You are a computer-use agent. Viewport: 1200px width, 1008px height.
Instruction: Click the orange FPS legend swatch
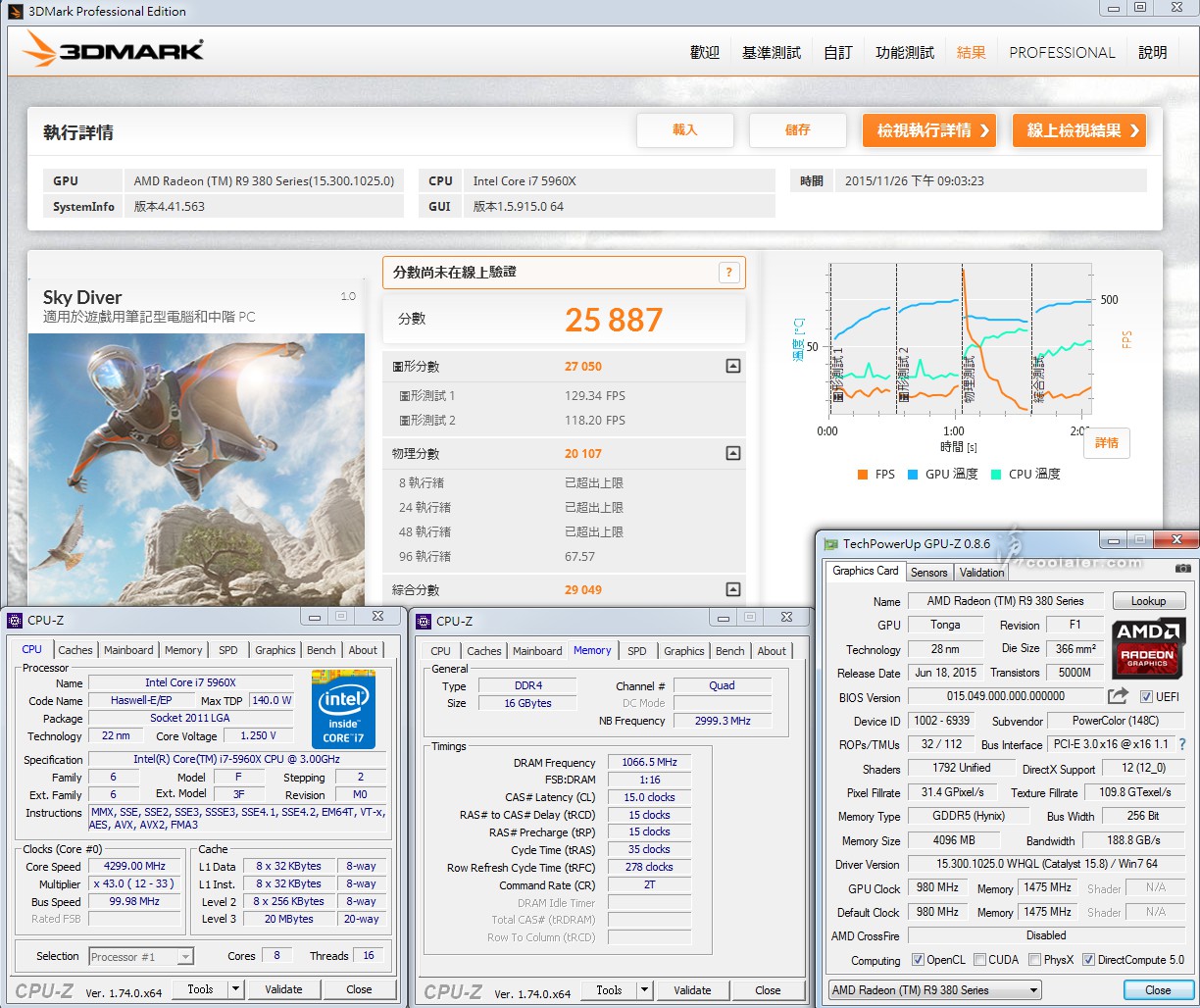point(863,475)
